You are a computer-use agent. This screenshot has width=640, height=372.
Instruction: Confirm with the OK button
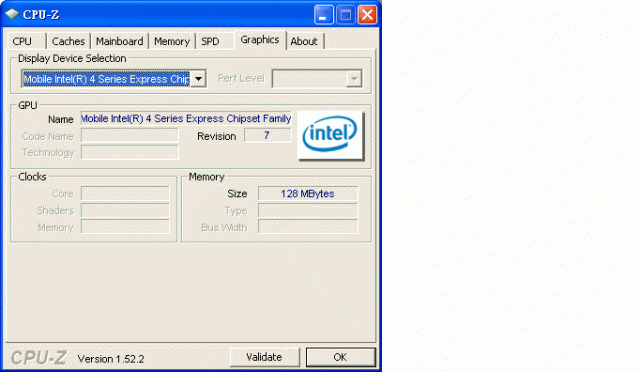(340, 357)
